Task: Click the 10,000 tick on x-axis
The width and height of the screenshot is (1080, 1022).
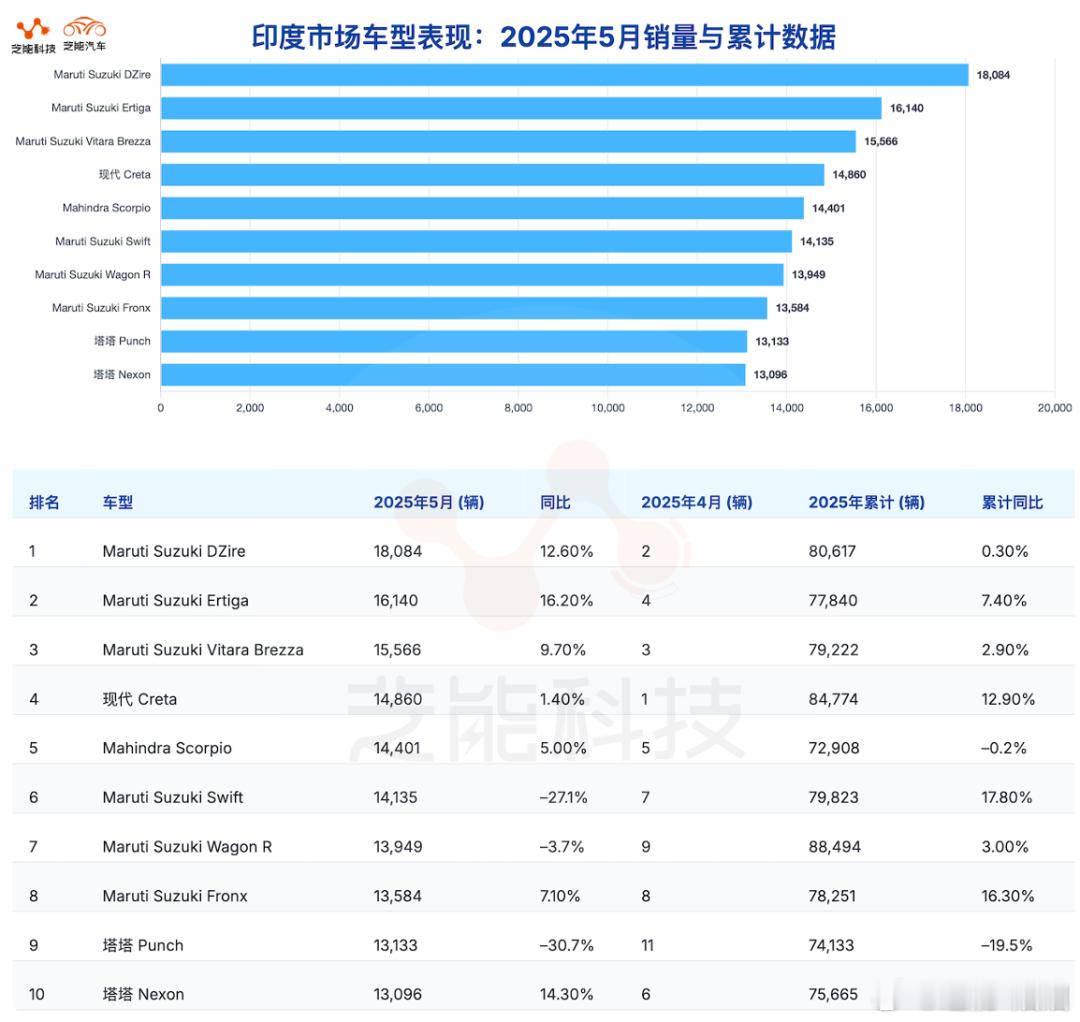Action: (x=608, y=408)
